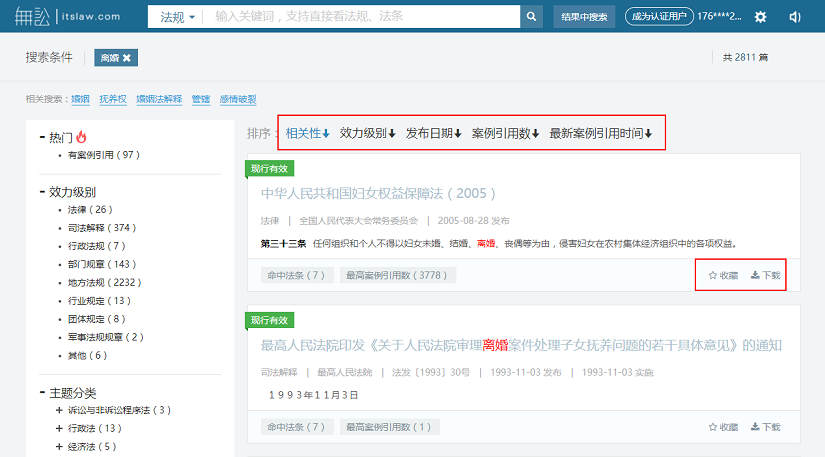The image size is (825, 457).
Task: Expand 诉讼与非诉讼程序法 category
Action: 59,410
